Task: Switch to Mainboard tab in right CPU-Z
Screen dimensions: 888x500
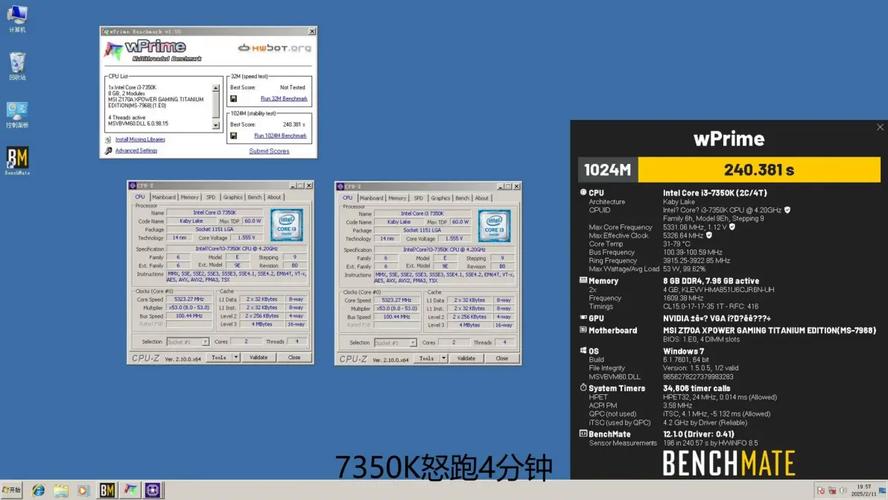Action: tap(372, 198)
